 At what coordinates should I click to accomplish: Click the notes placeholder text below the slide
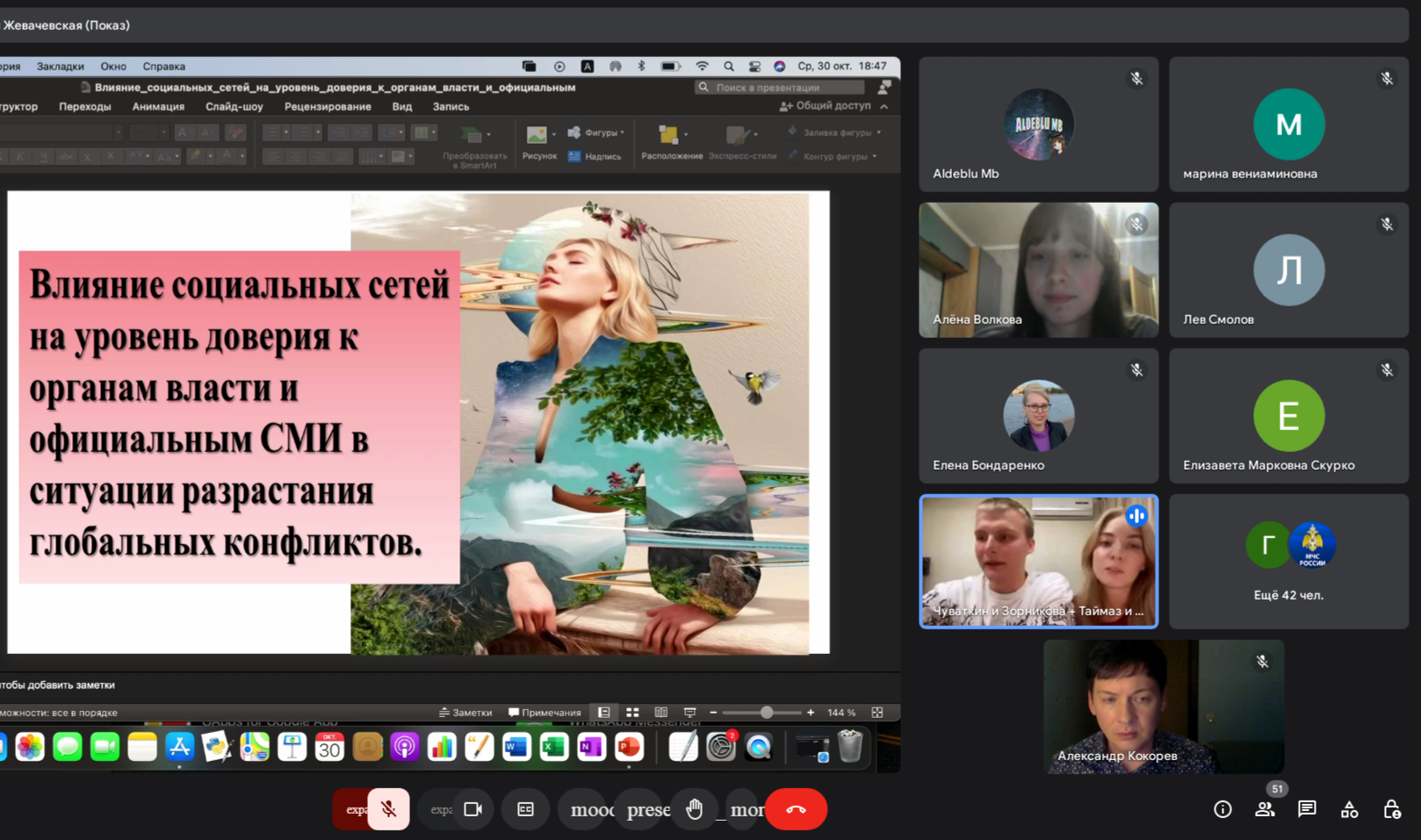point(58,685)
